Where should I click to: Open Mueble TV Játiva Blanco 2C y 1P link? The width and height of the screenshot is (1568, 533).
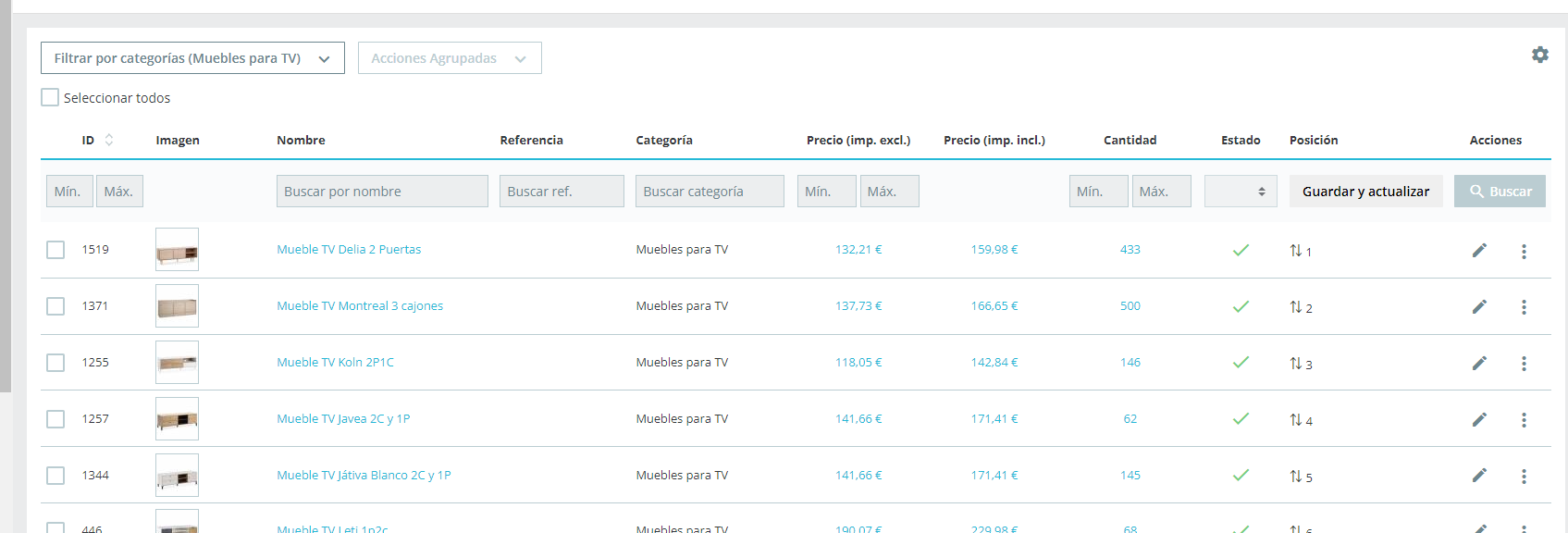point(364,476)
